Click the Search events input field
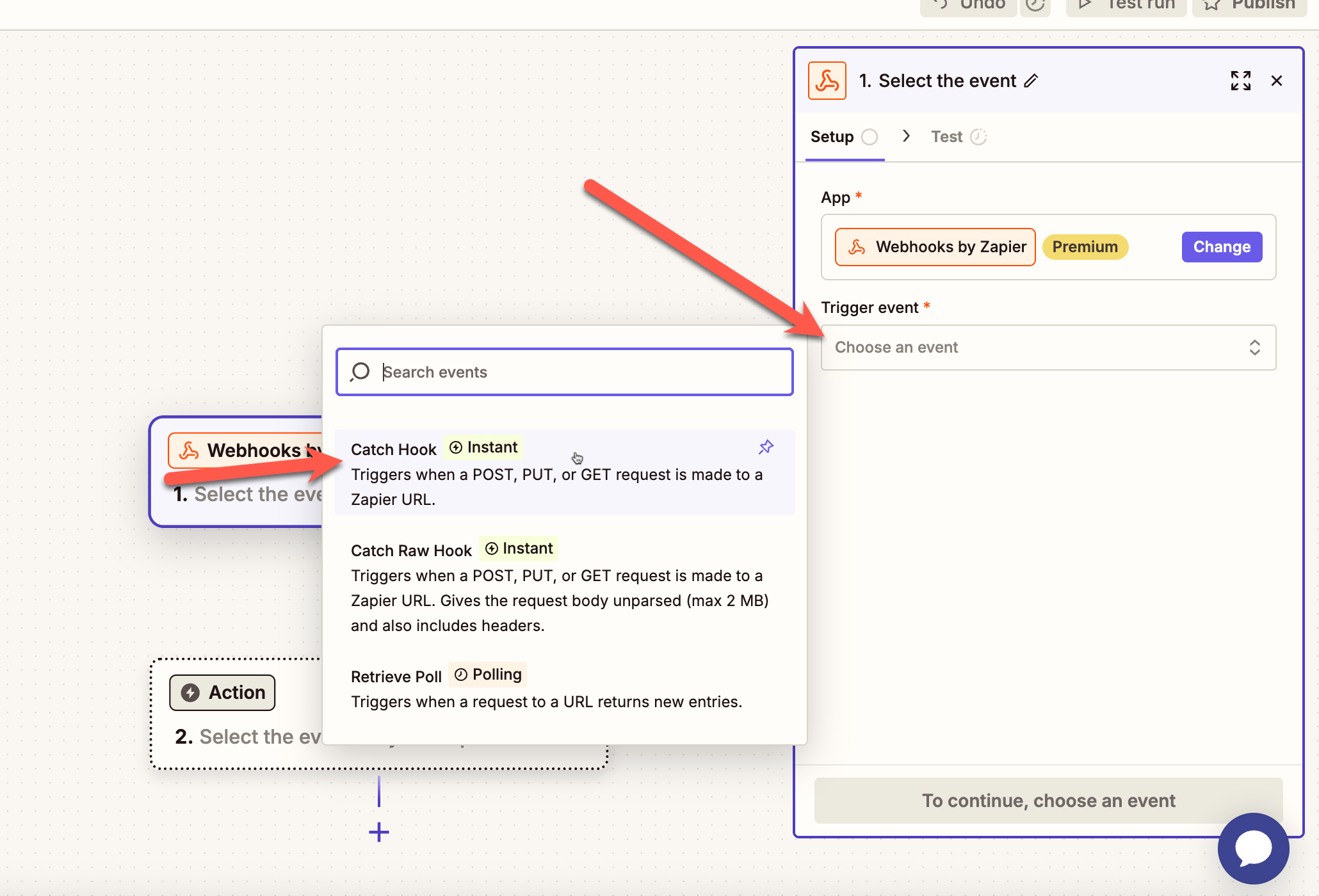This screenshot has width=1319, height=896. tap(563, 371)
